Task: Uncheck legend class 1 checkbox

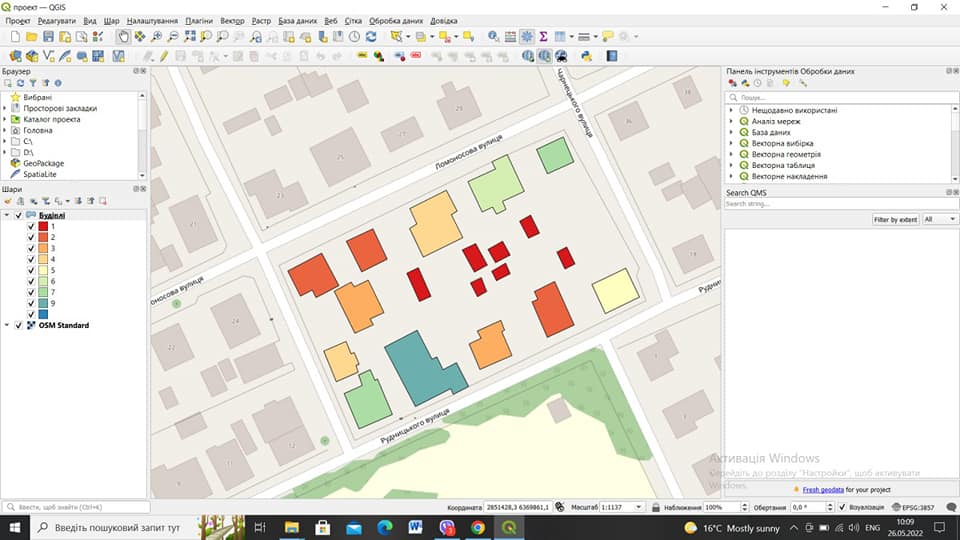Action: 31,226
